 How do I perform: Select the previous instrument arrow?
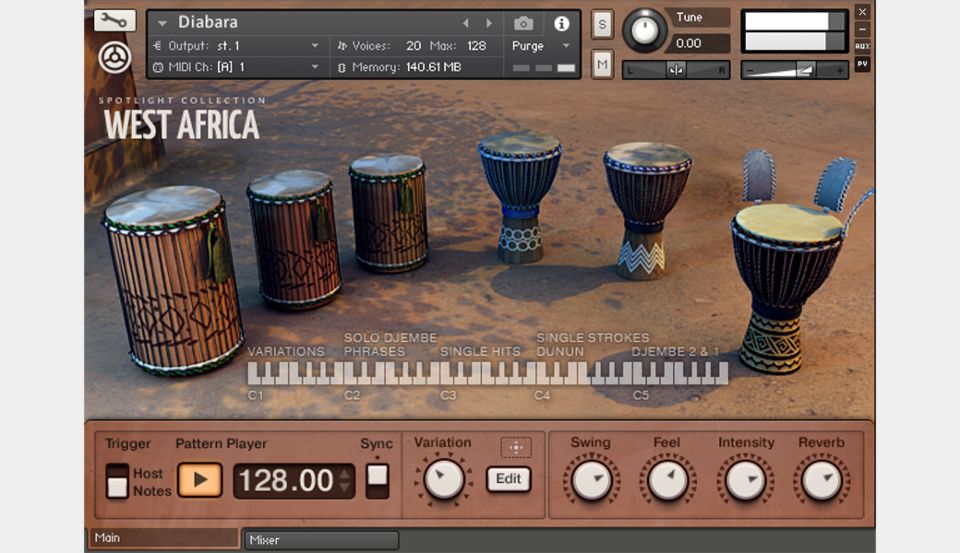coord(465,23)
